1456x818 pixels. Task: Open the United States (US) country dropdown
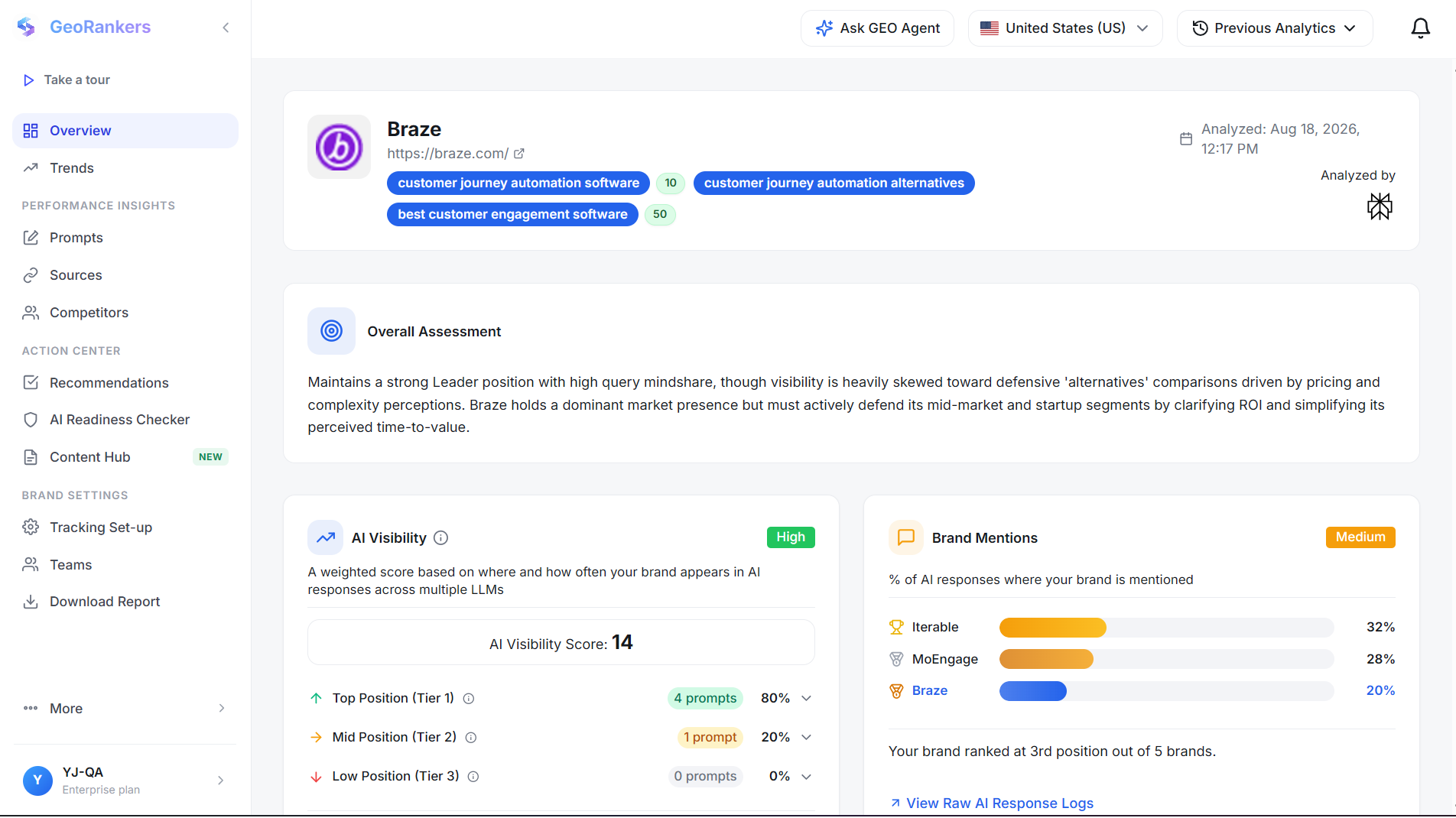point(1065,28)
